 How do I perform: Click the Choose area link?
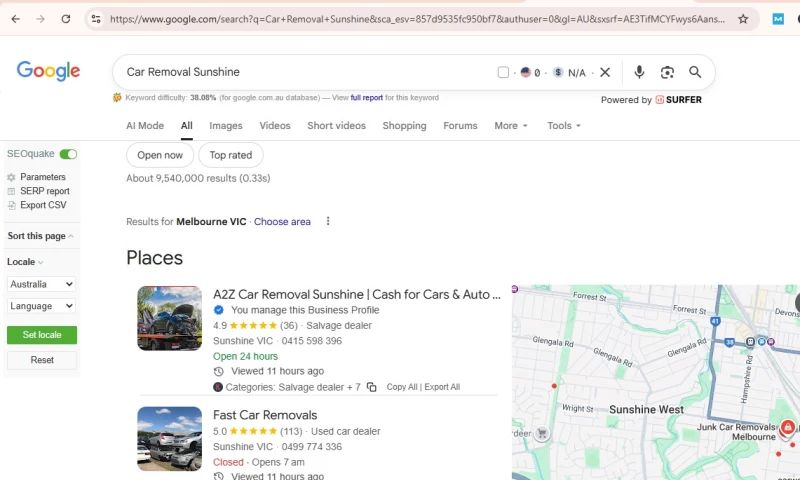click(282, 222)
